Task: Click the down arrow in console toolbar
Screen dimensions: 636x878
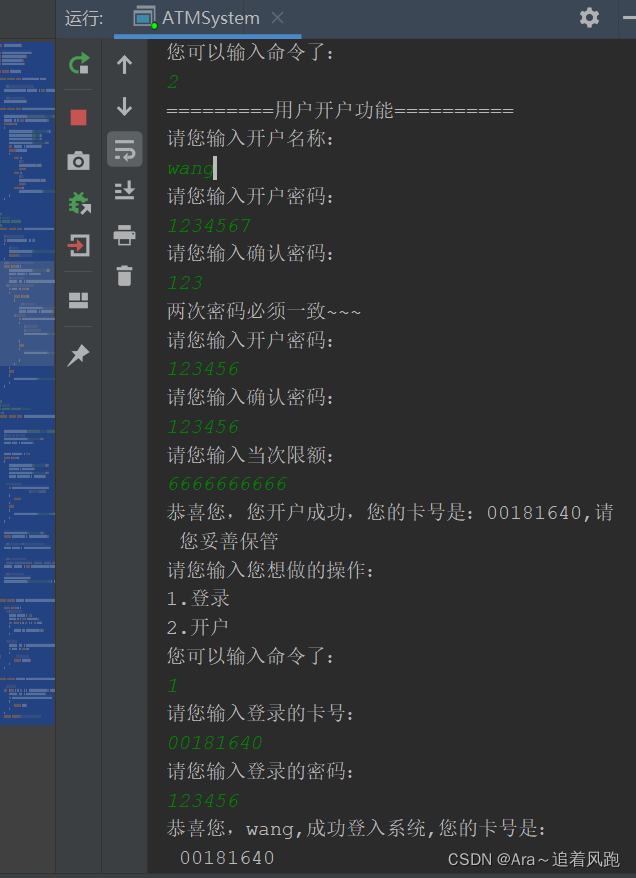Action: [x=124, y=106]
